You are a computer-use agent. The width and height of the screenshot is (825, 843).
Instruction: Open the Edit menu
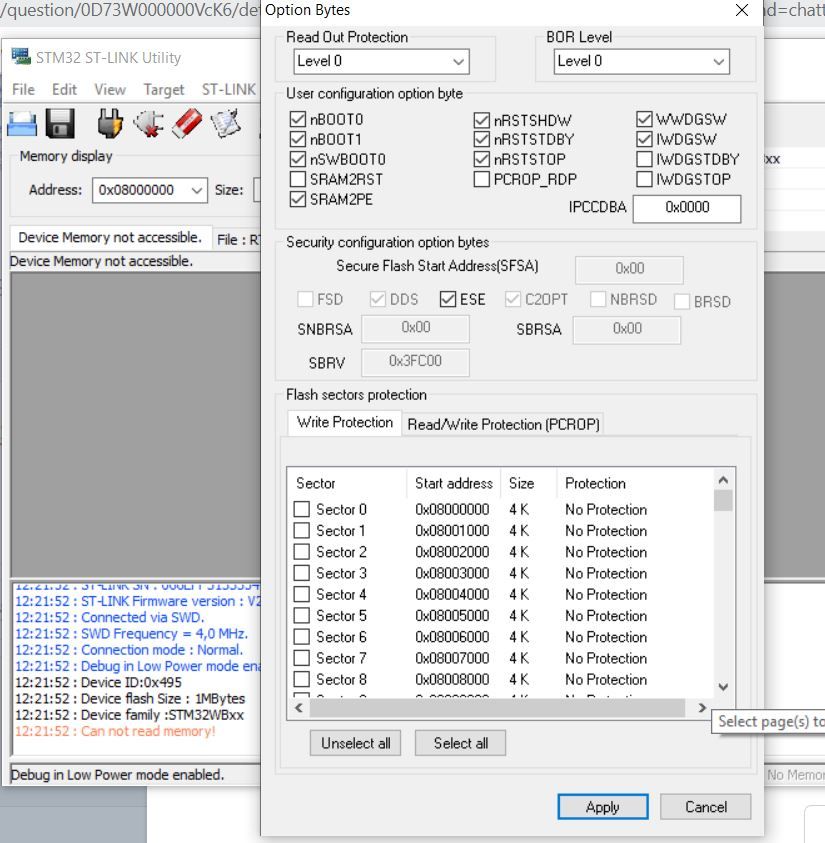click(x=64, y=89)
